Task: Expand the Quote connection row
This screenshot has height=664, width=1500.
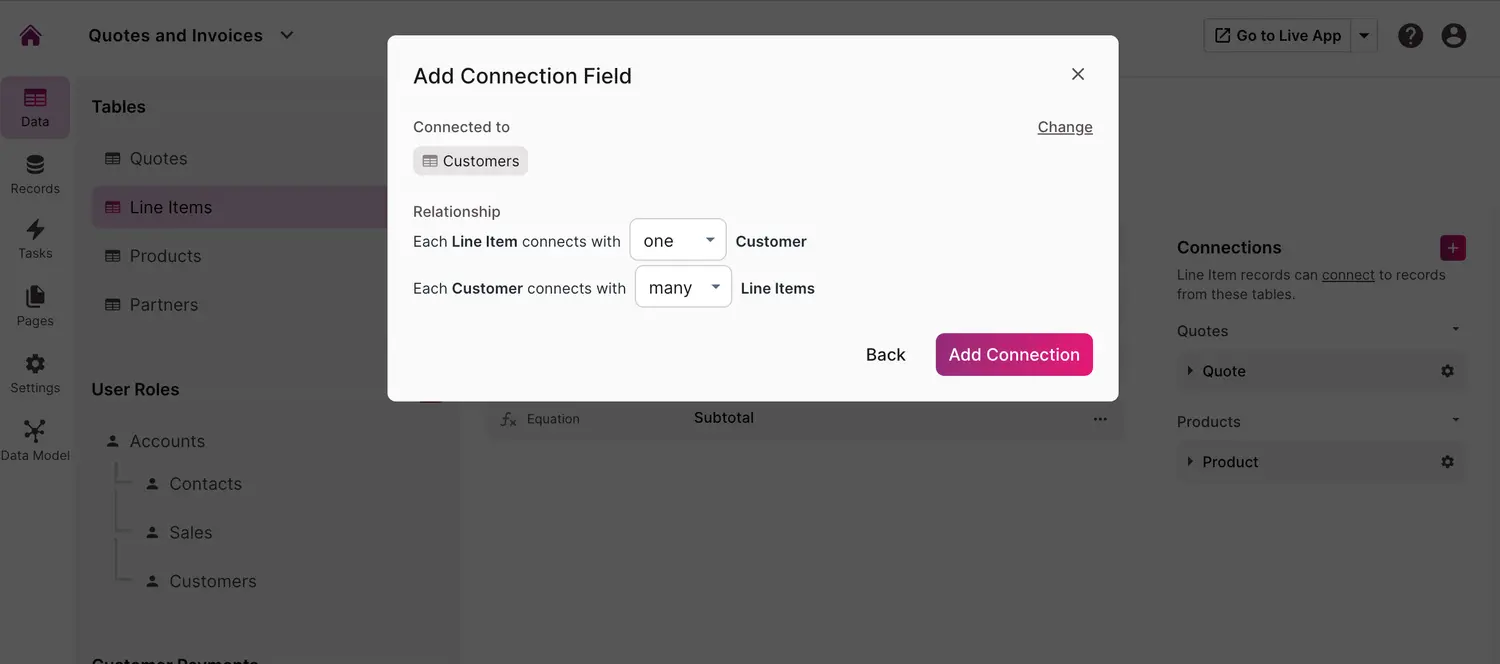Action: (x=1190, y=371)
